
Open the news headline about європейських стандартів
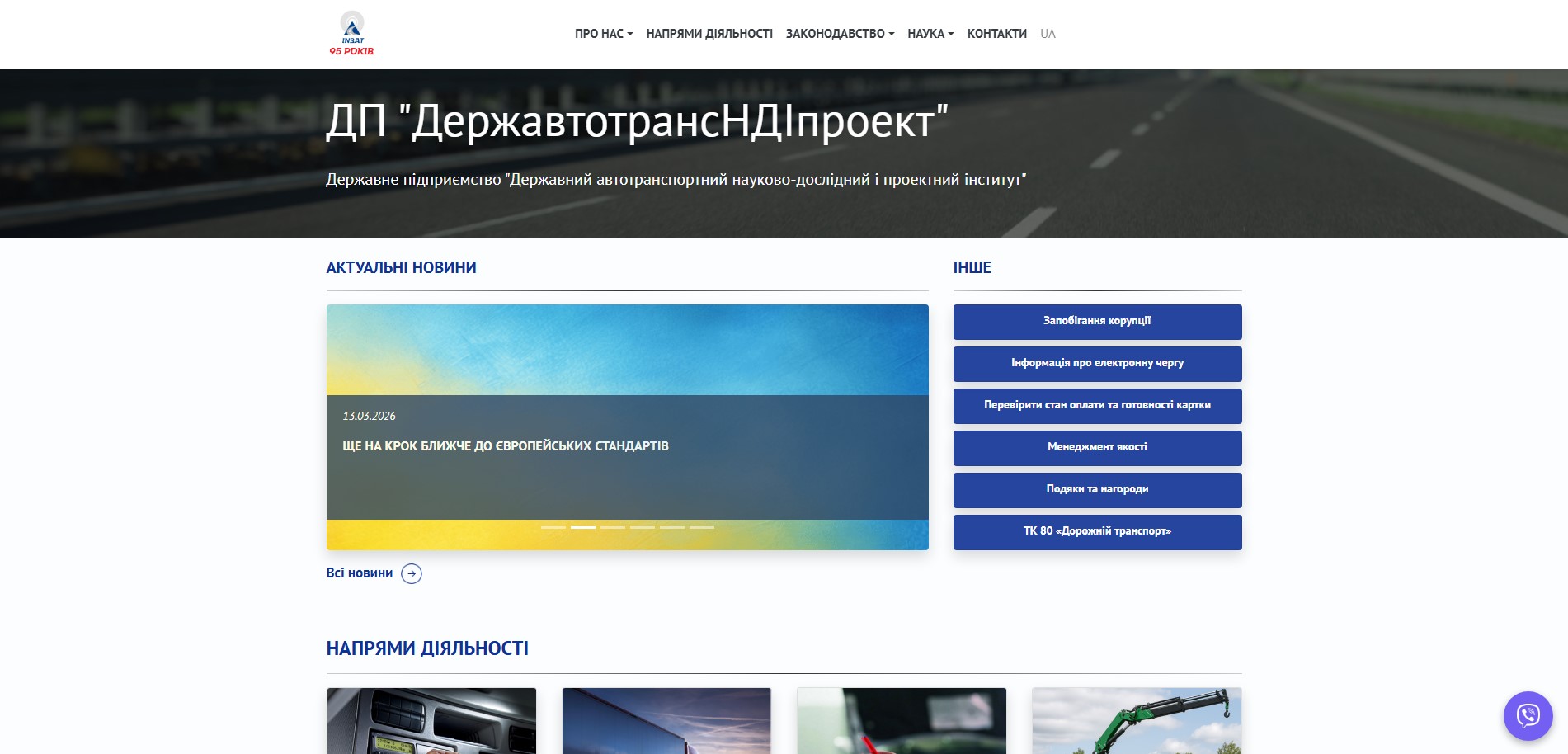pyautogui.click(x=506, y=446)
